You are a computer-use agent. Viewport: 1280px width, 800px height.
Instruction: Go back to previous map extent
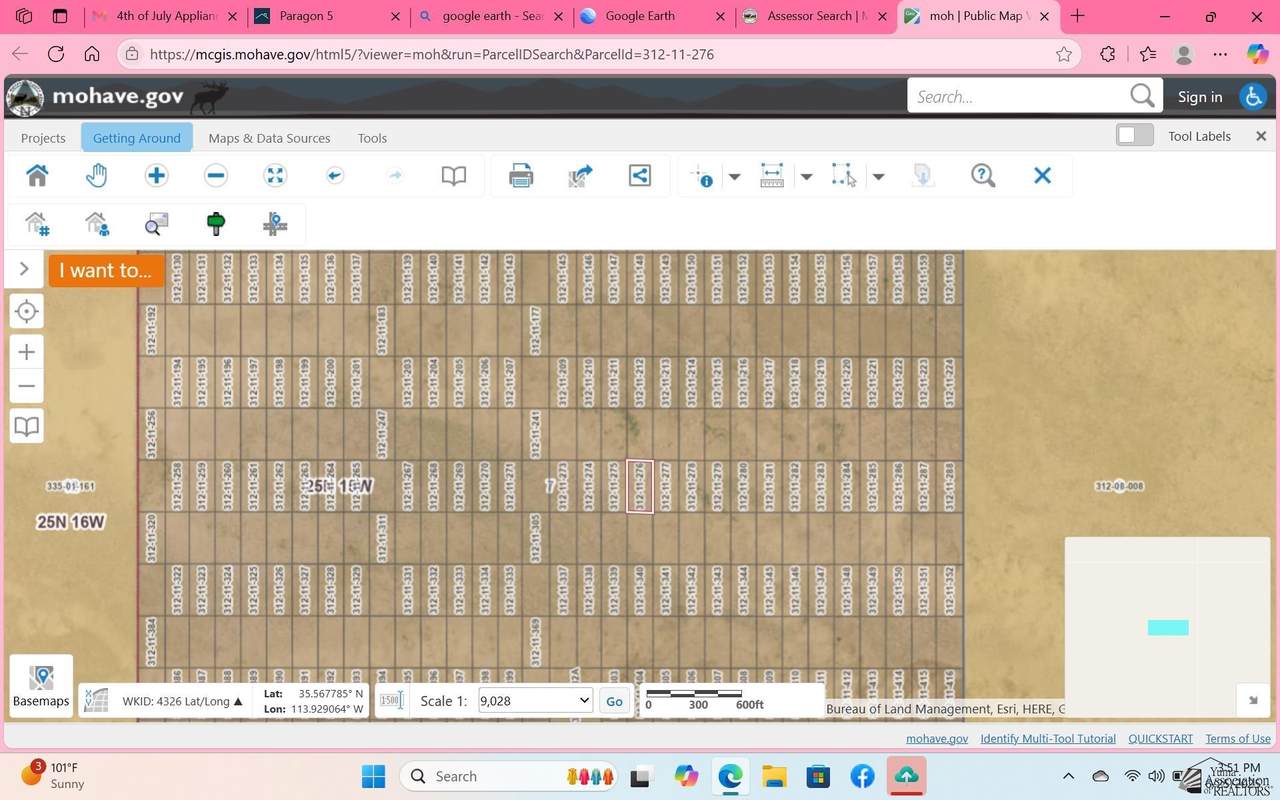335,176
